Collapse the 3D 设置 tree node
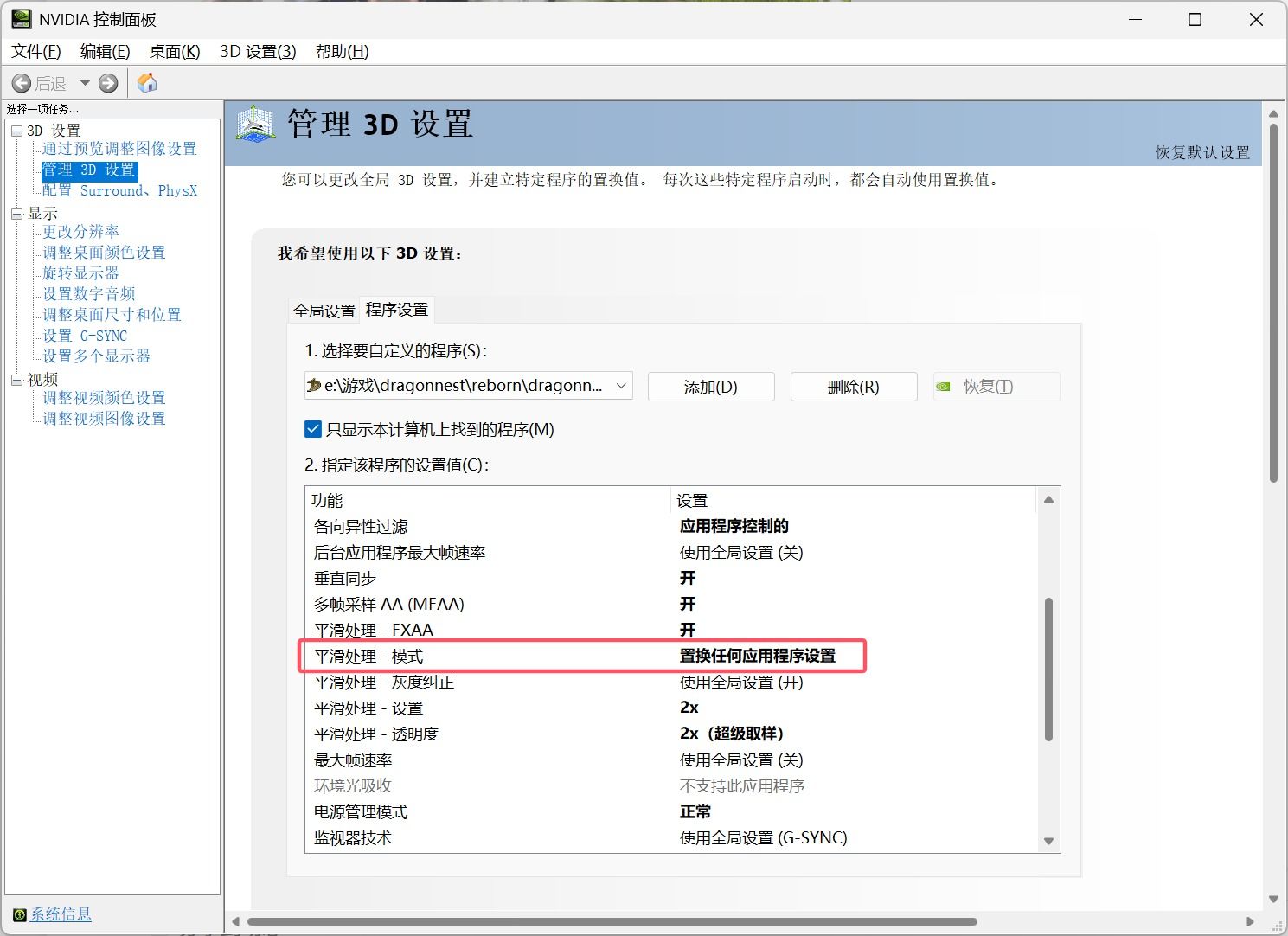The height and width of the screenshot is (936, 1288). tap(16, 131)
